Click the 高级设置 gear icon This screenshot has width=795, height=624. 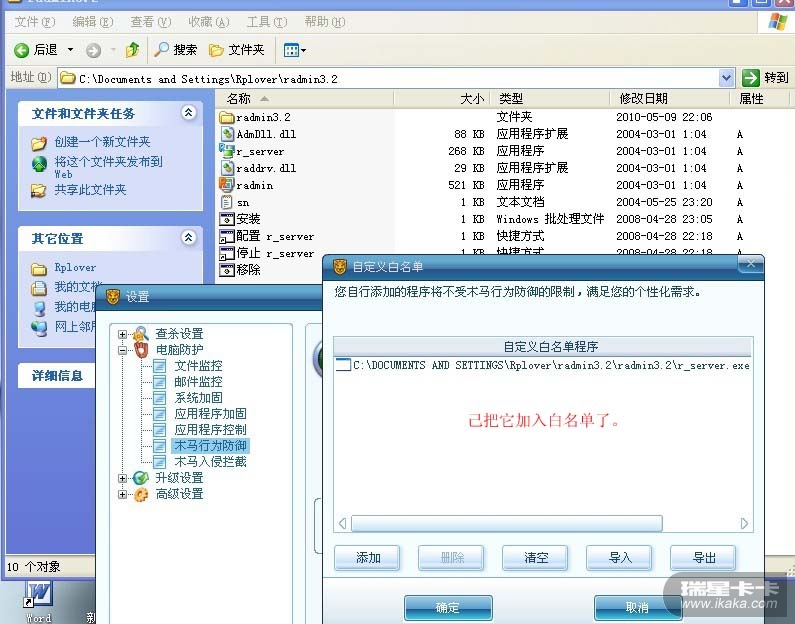[141, 494]
